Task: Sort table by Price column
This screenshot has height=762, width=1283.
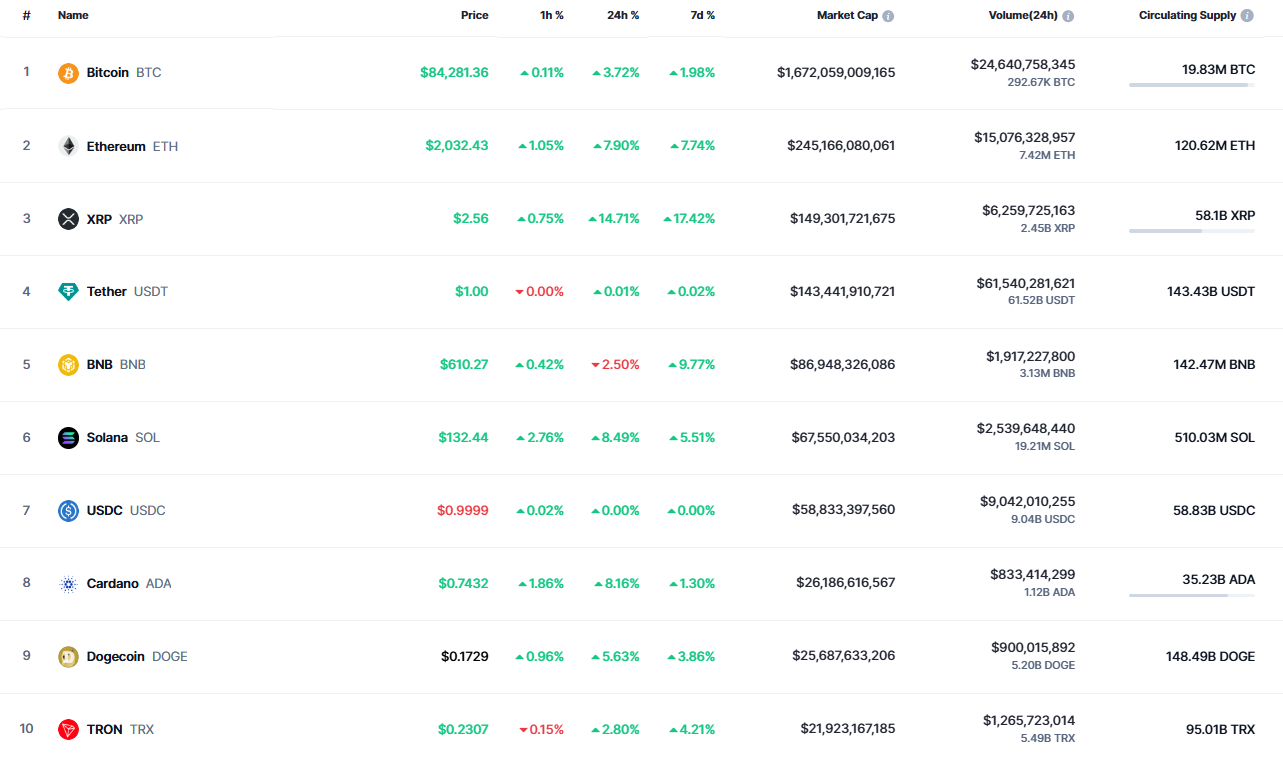Action: coord(474,16)
